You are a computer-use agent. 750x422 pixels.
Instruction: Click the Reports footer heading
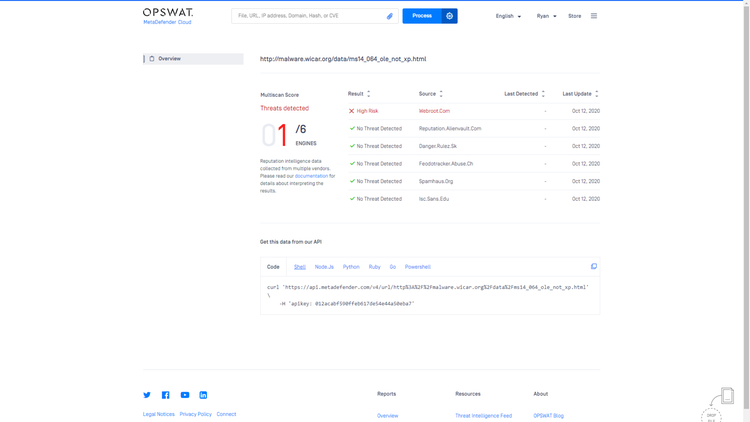tap(386, 394)
